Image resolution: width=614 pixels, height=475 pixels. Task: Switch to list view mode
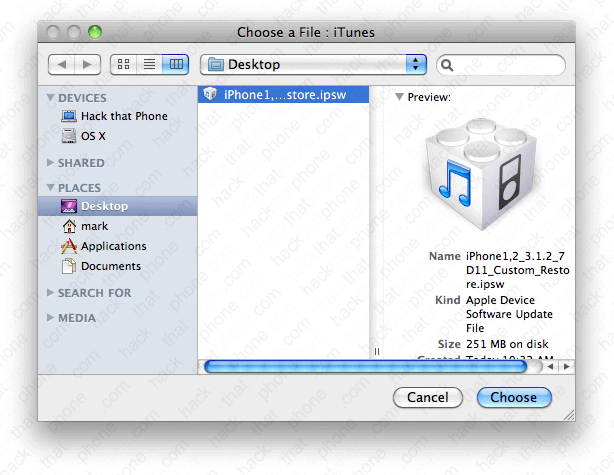click(x=150, y=64)
